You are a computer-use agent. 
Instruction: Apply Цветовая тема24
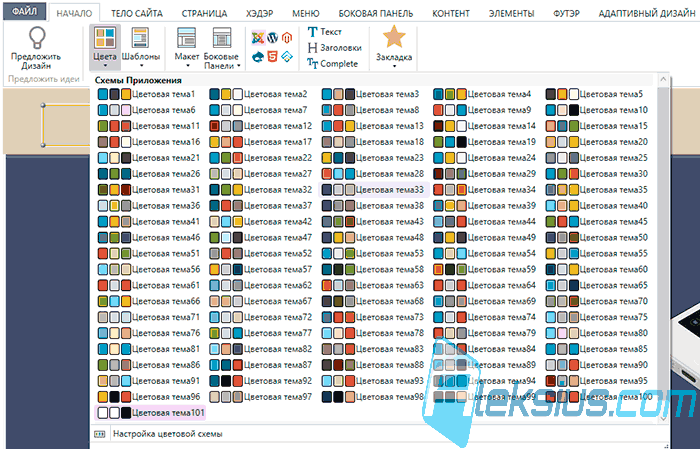coord(484,158)
